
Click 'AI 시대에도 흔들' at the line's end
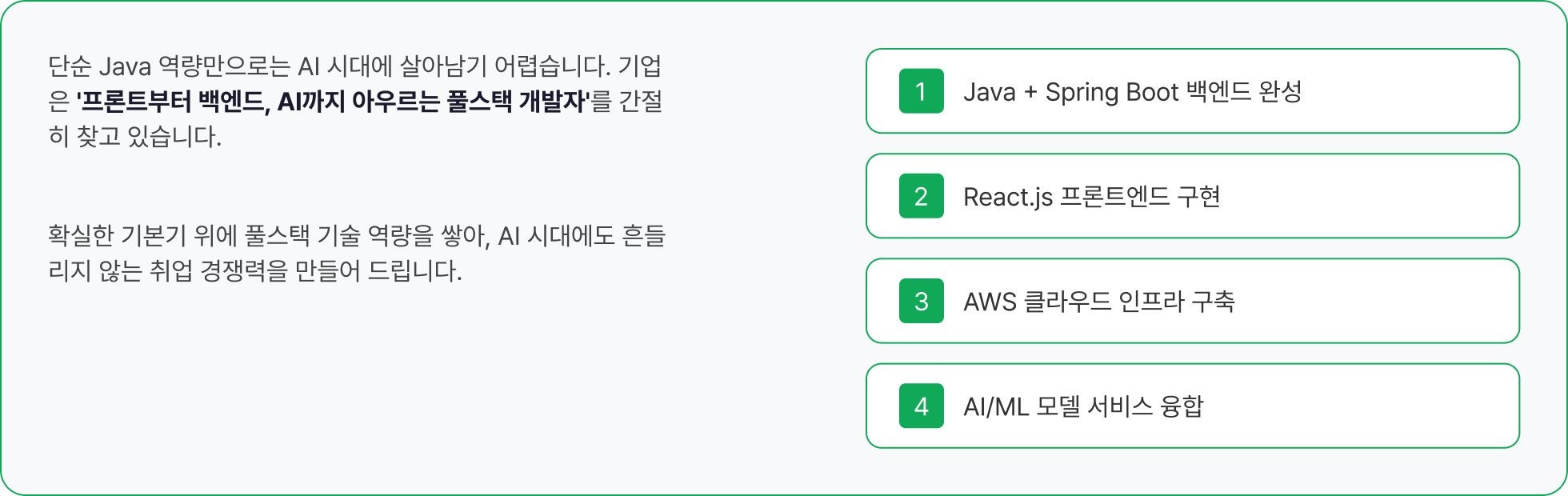[x=582, y=236]
